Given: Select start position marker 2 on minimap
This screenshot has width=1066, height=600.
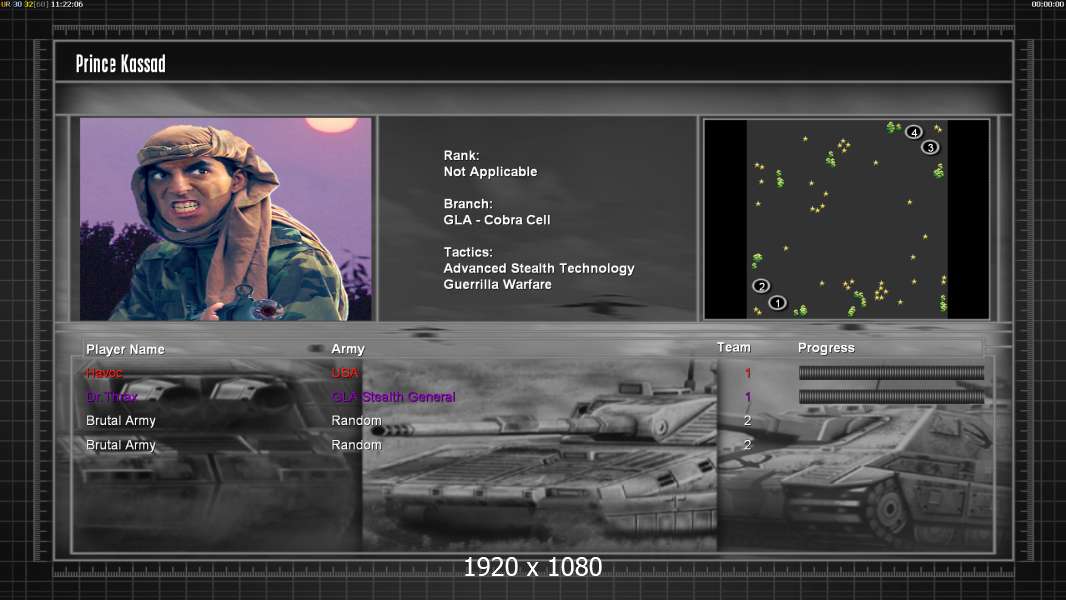Looking at the screenshot, I should 761,286.
